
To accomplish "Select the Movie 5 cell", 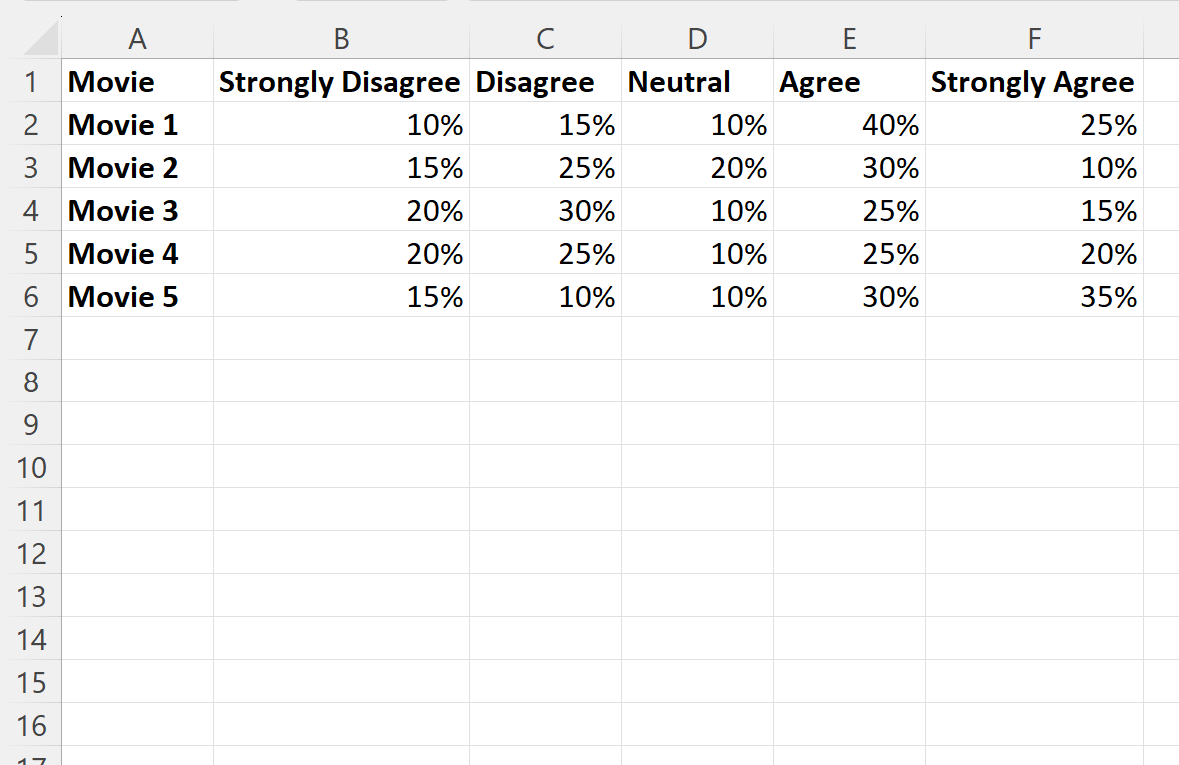I will (x=123, y=297).
